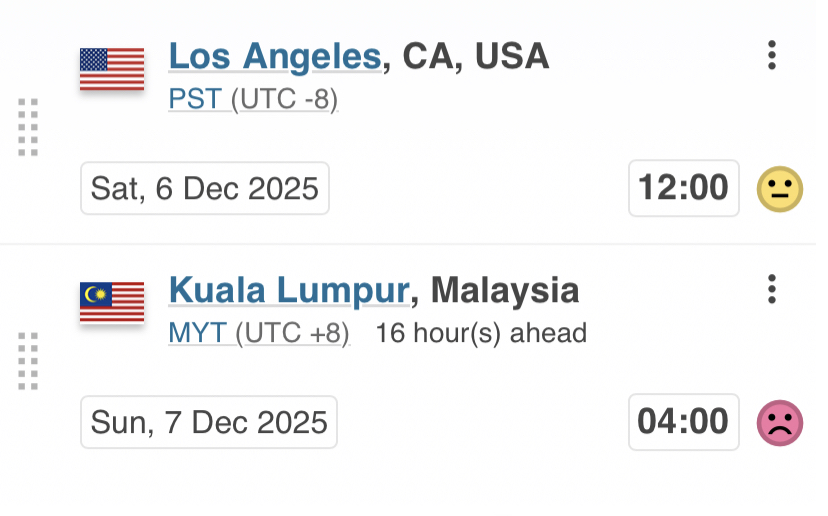Image resolution: width=828 pixels, height=516 pixels.
Task: Click the 04:00 time field
Action: tap(684, 422)
